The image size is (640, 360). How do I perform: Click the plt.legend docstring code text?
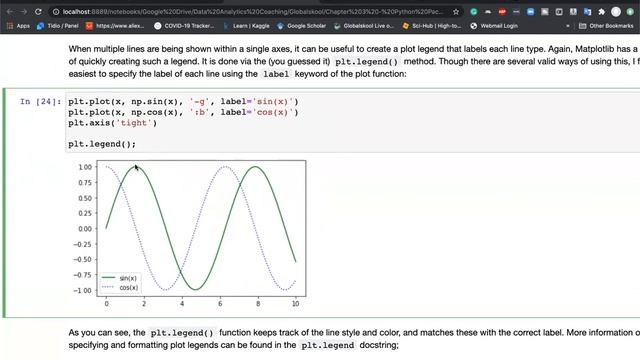pyautogui.click(x=327, y=345)
